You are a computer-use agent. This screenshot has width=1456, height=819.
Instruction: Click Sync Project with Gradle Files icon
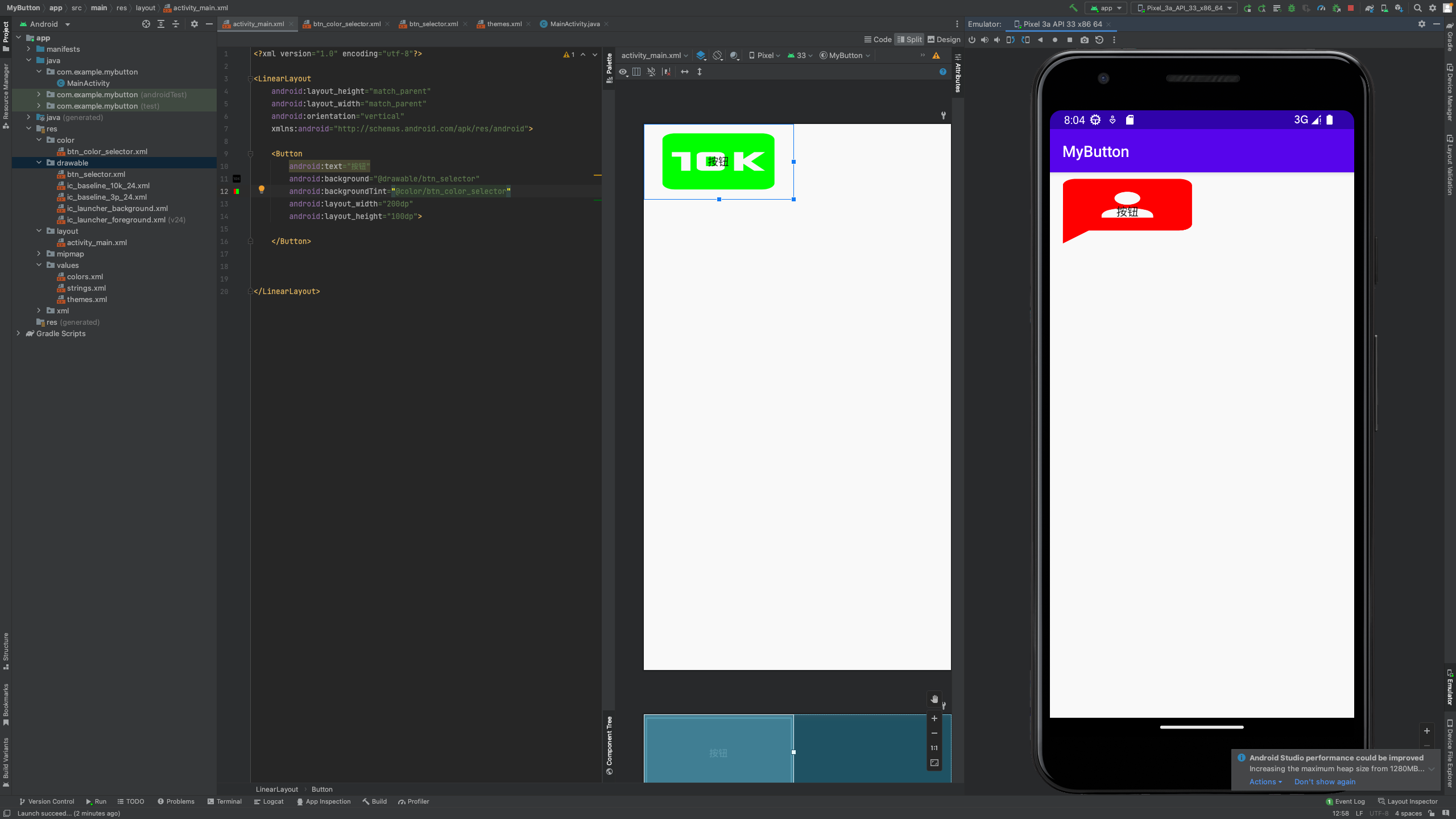1370,8
